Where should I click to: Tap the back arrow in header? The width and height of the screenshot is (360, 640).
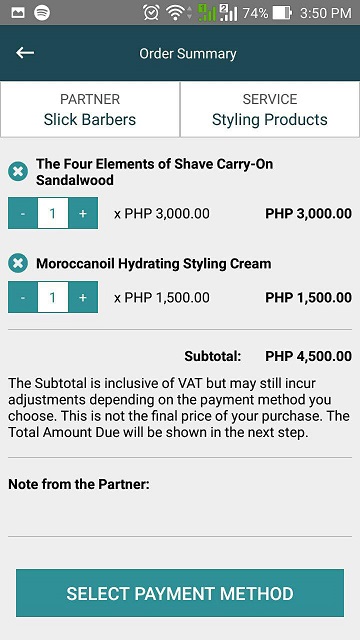coord(25,53)
